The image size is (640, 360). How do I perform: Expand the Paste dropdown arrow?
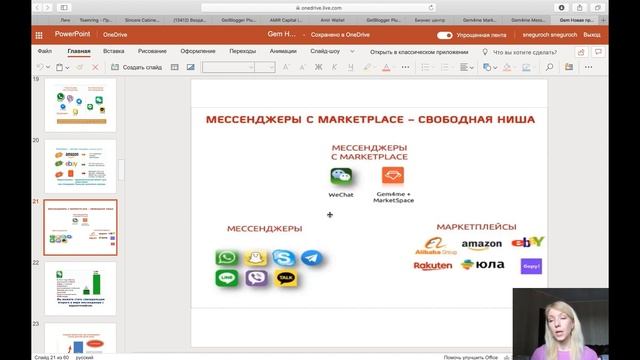pos(67,68)
